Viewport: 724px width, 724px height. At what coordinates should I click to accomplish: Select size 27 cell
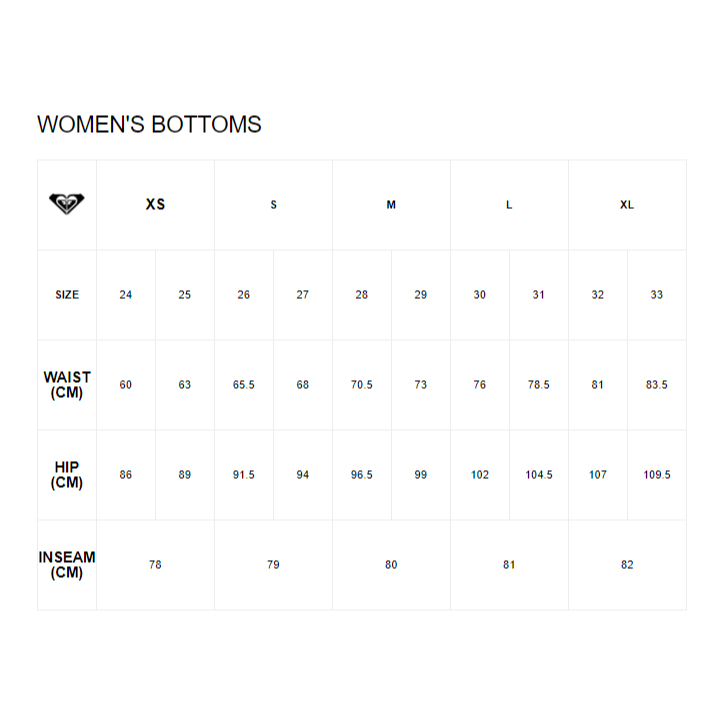tap(302, 295)
